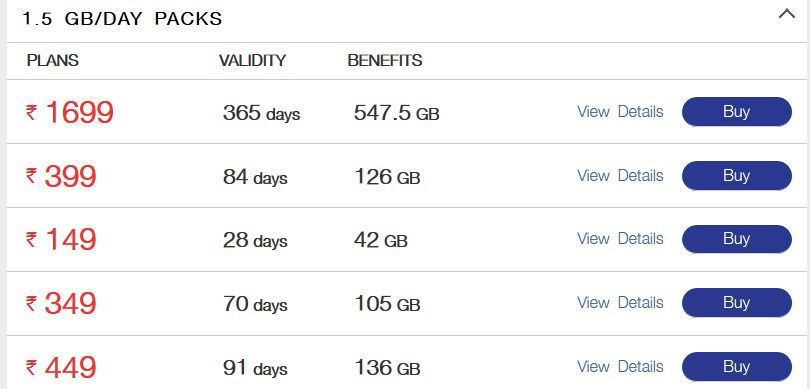Screen dimensions: 810x389
Task: Select the ₹349 price text
Action: coord(61,303)
